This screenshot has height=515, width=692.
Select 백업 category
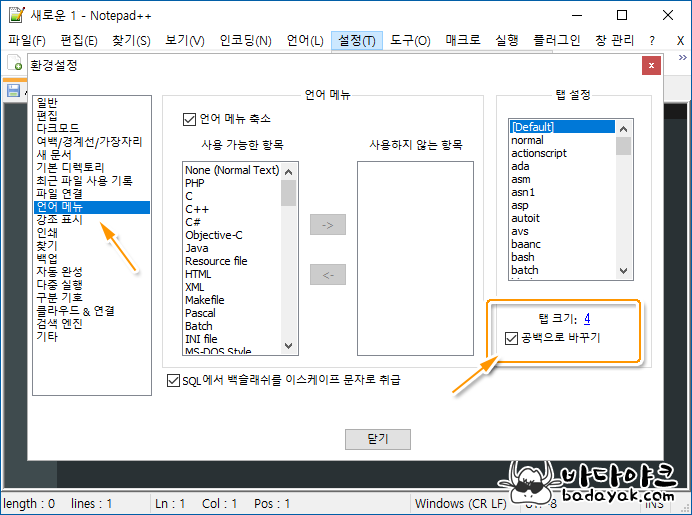pyautogui.click(x=92, y=259)
